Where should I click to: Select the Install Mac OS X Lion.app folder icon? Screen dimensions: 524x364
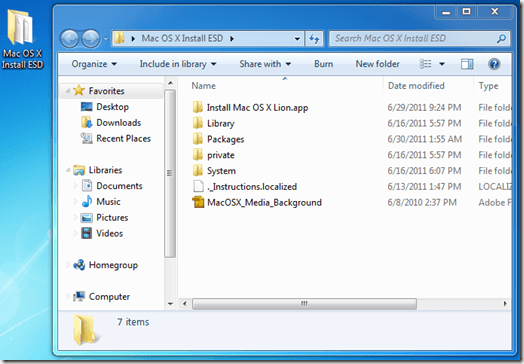point(198,107)
